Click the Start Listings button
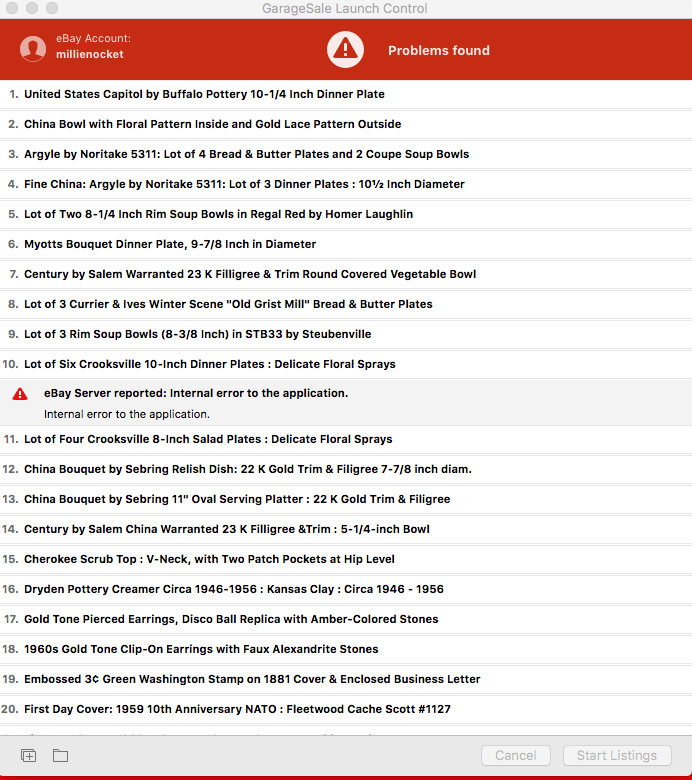 617,755
